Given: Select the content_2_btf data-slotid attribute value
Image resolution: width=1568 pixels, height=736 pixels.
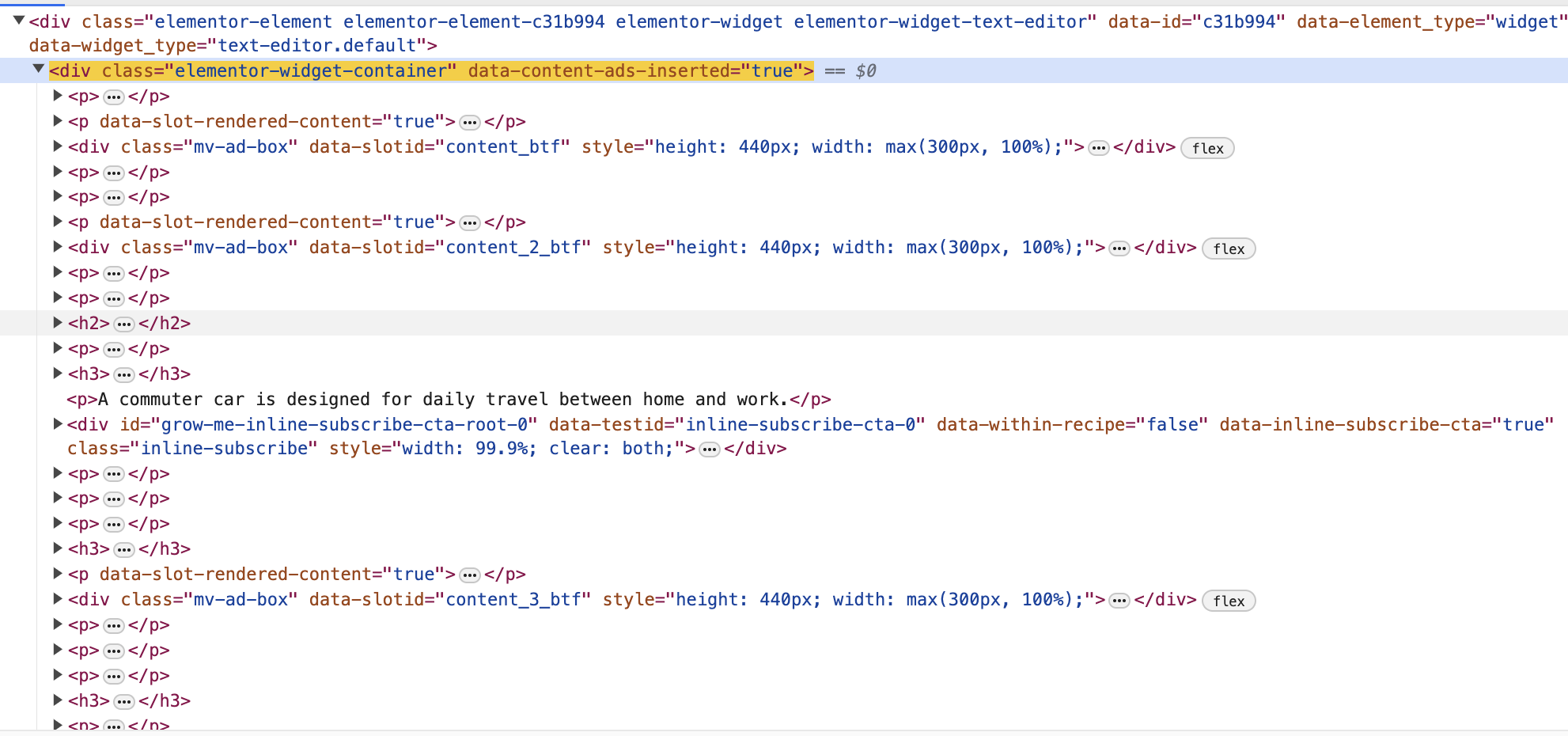Looking at the screenshot, I should pyautogui.click(x=518, y=248).
